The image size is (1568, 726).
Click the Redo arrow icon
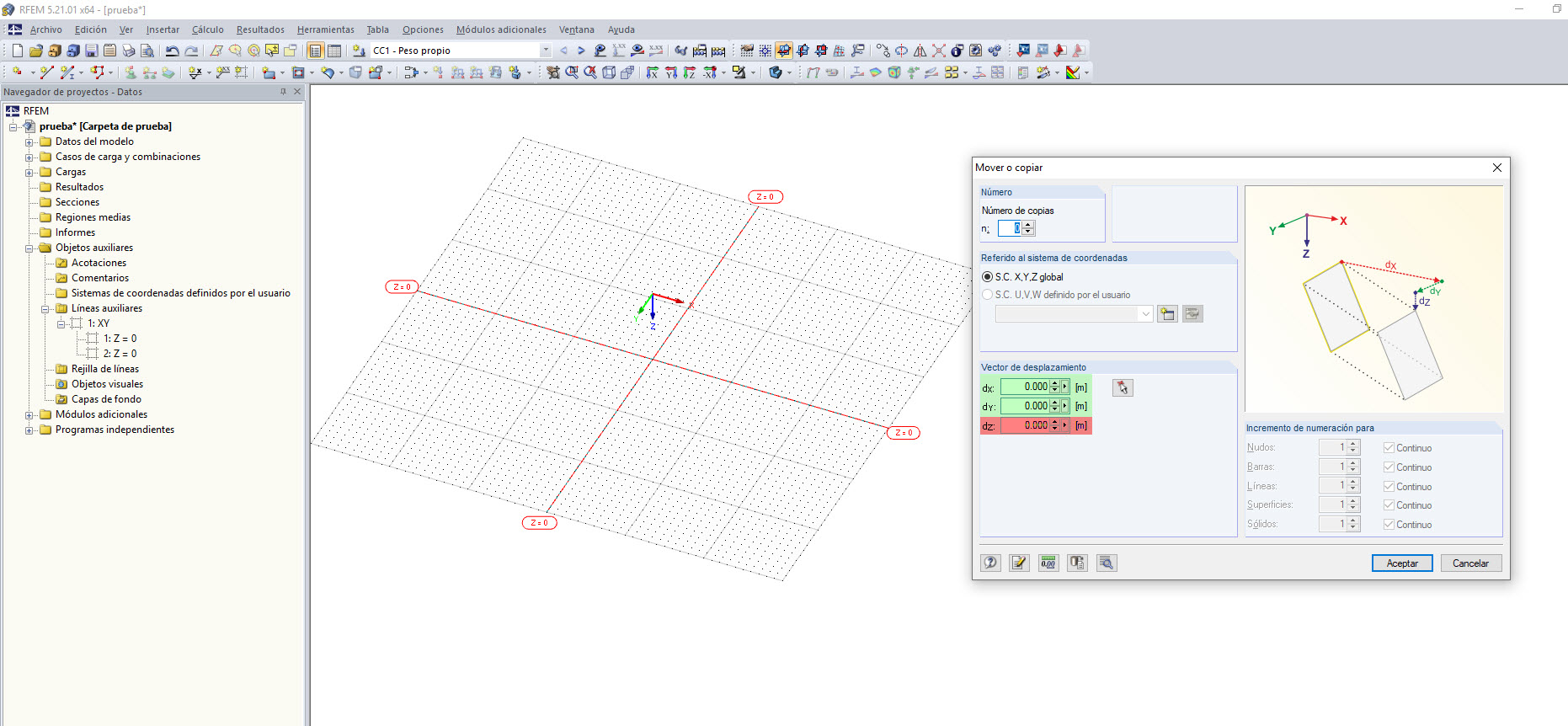(191, 51)
